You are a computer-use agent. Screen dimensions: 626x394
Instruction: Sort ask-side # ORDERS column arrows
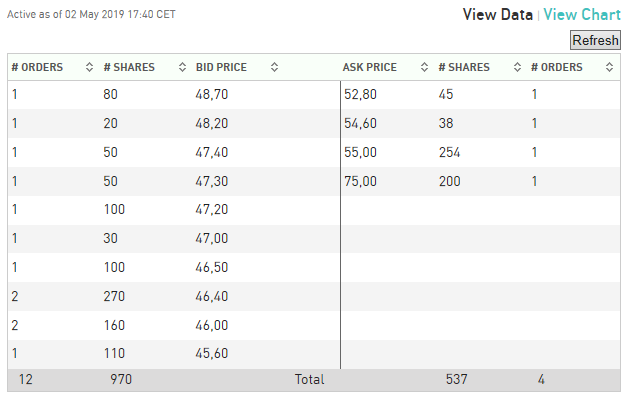609,67
